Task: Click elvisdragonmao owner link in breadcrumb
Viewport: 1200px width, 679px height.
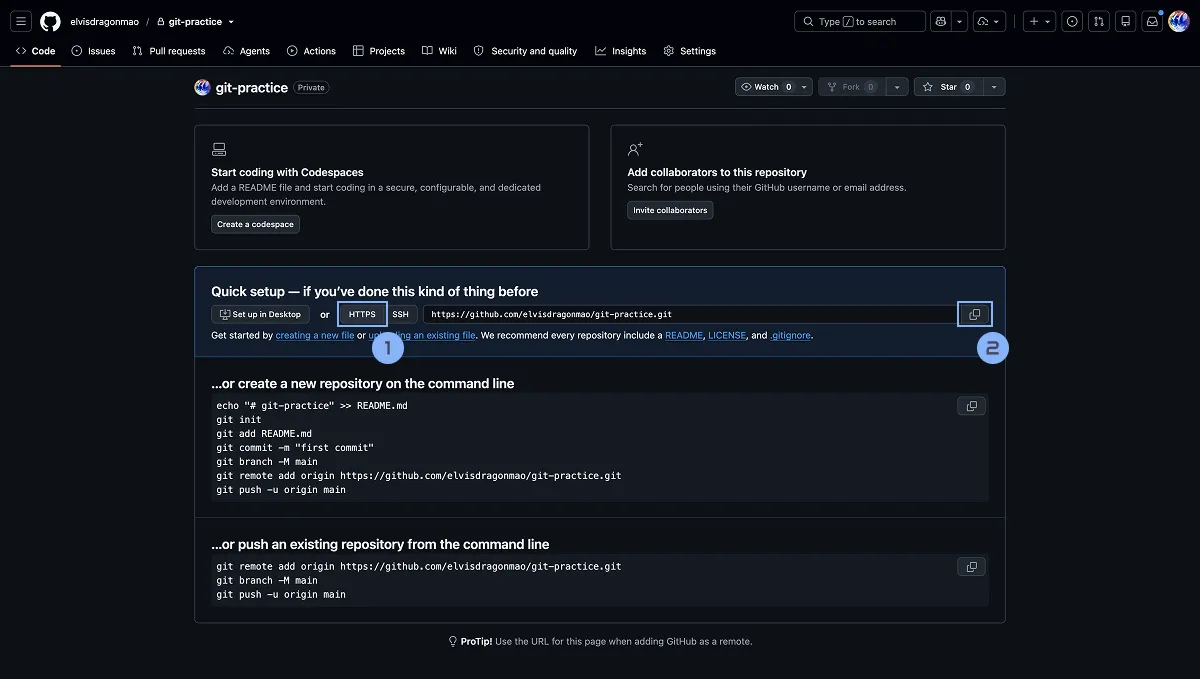Action: (106, 21)
